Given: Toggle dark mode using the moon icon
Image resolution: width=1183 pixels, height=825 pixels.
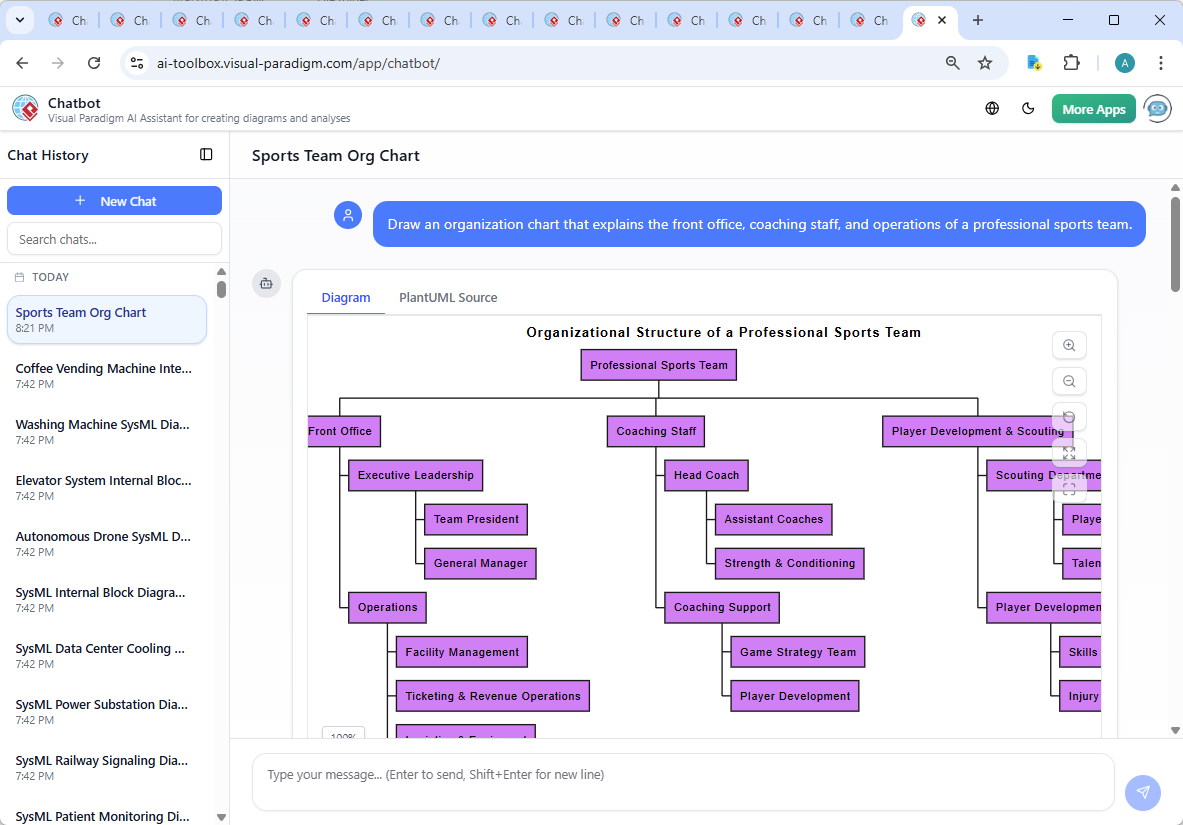Looking at the screenshot, I should [x=1028, y=108].
